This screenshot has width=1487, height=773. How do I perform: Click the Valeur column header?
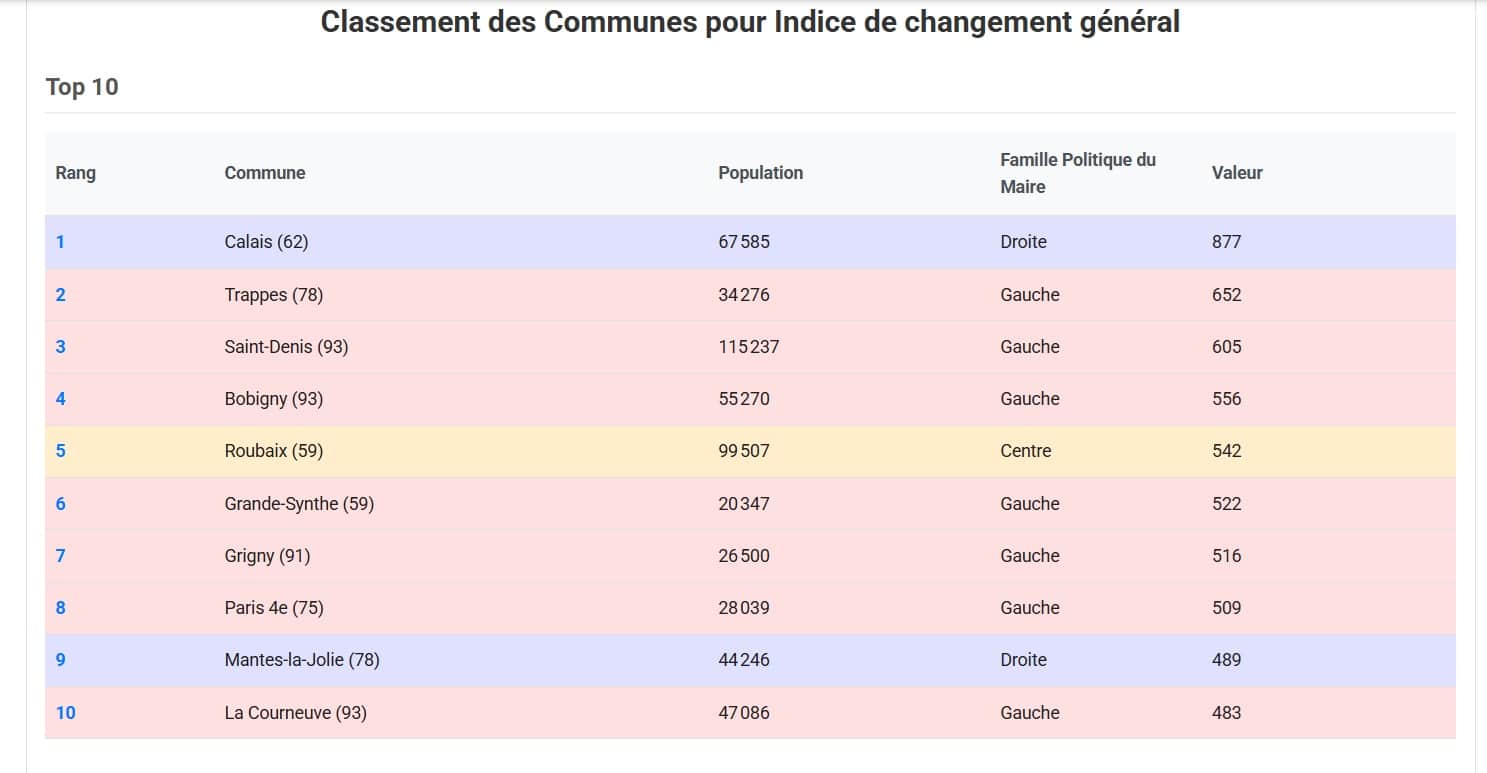tap(1237, 173)
